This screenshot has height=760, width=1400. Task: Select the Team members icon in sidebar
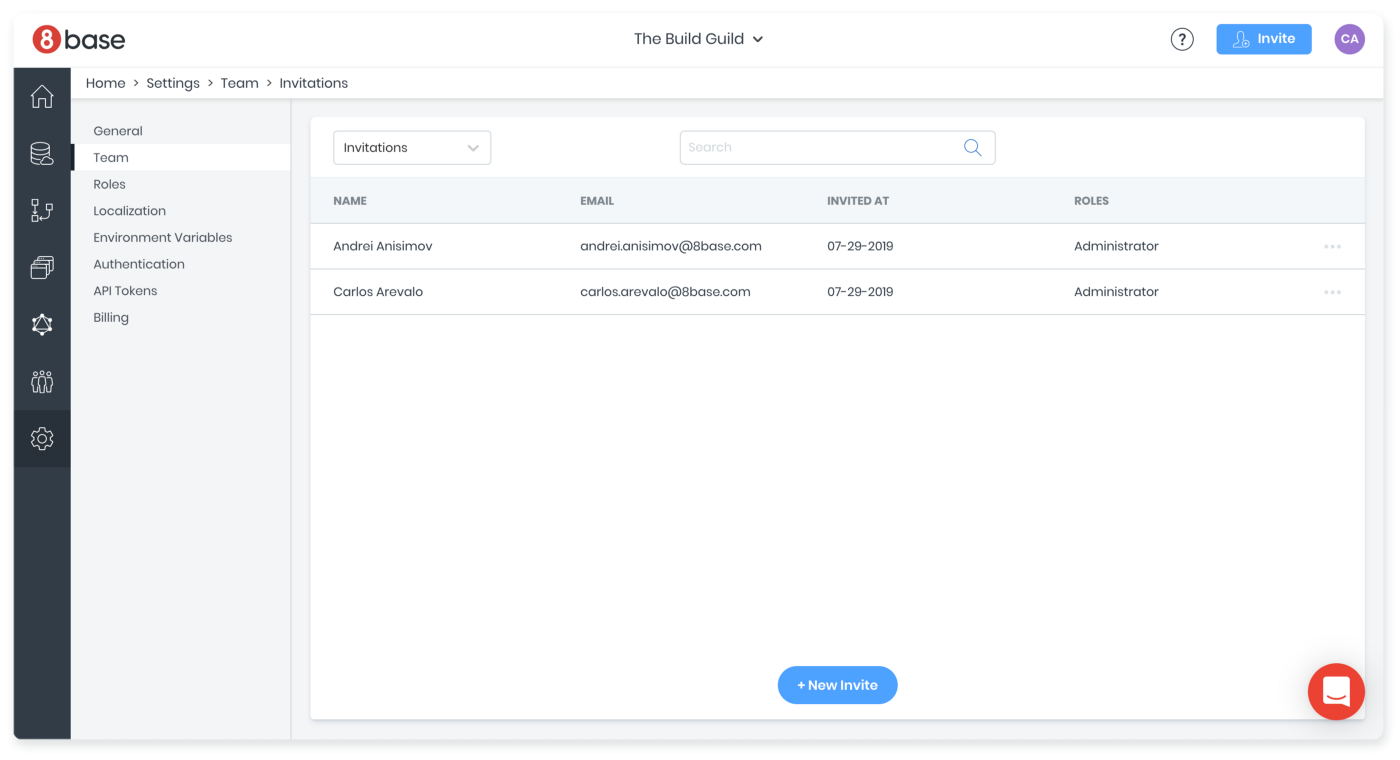click(41, 381)
